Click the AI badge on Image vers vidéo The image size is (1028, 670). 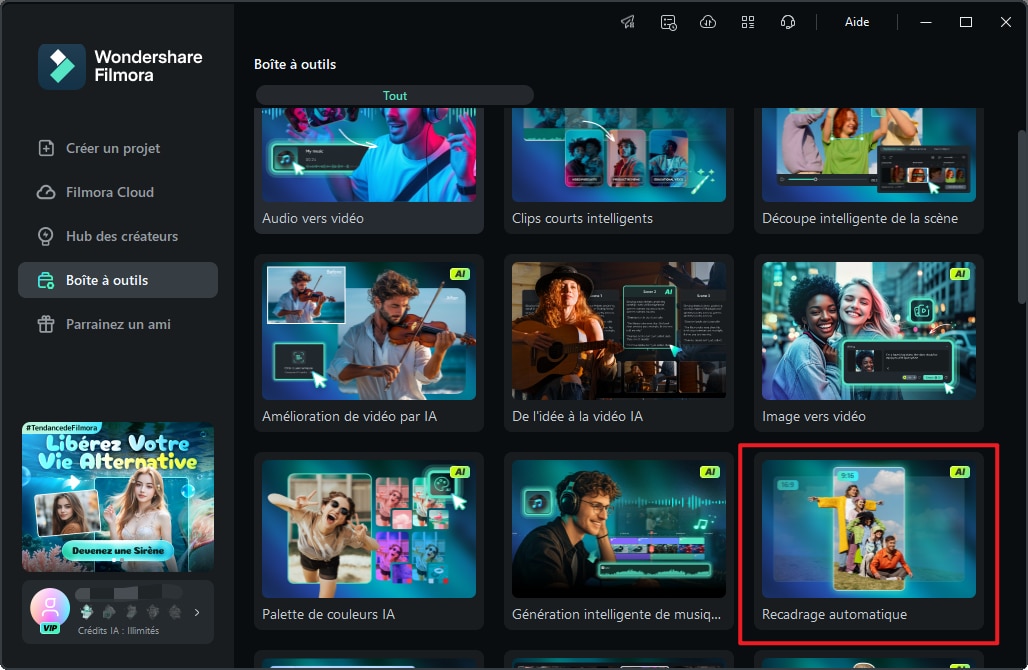click(960, 274)
